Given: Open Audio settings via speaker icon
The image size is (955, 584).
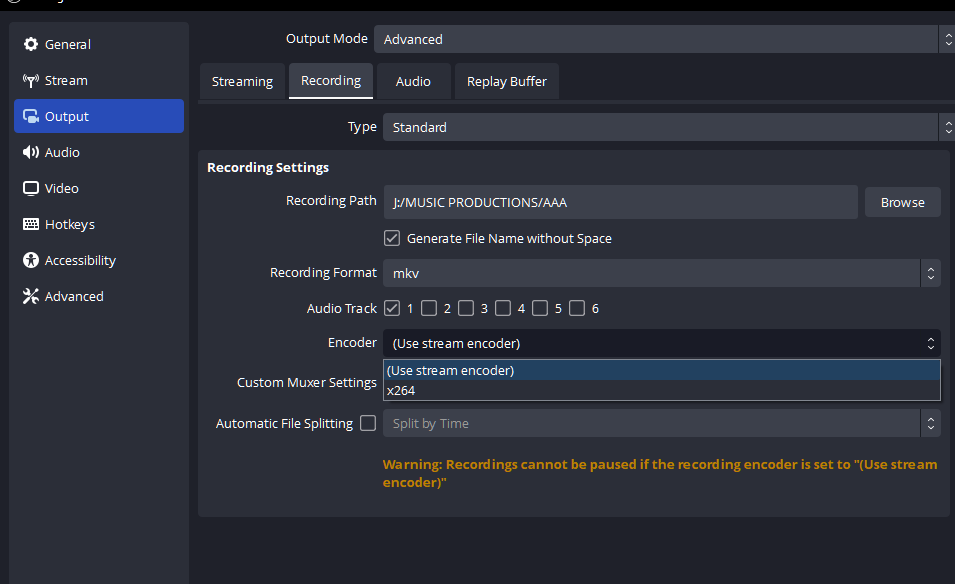Looking at the screenshot, I should click(33, 152).
